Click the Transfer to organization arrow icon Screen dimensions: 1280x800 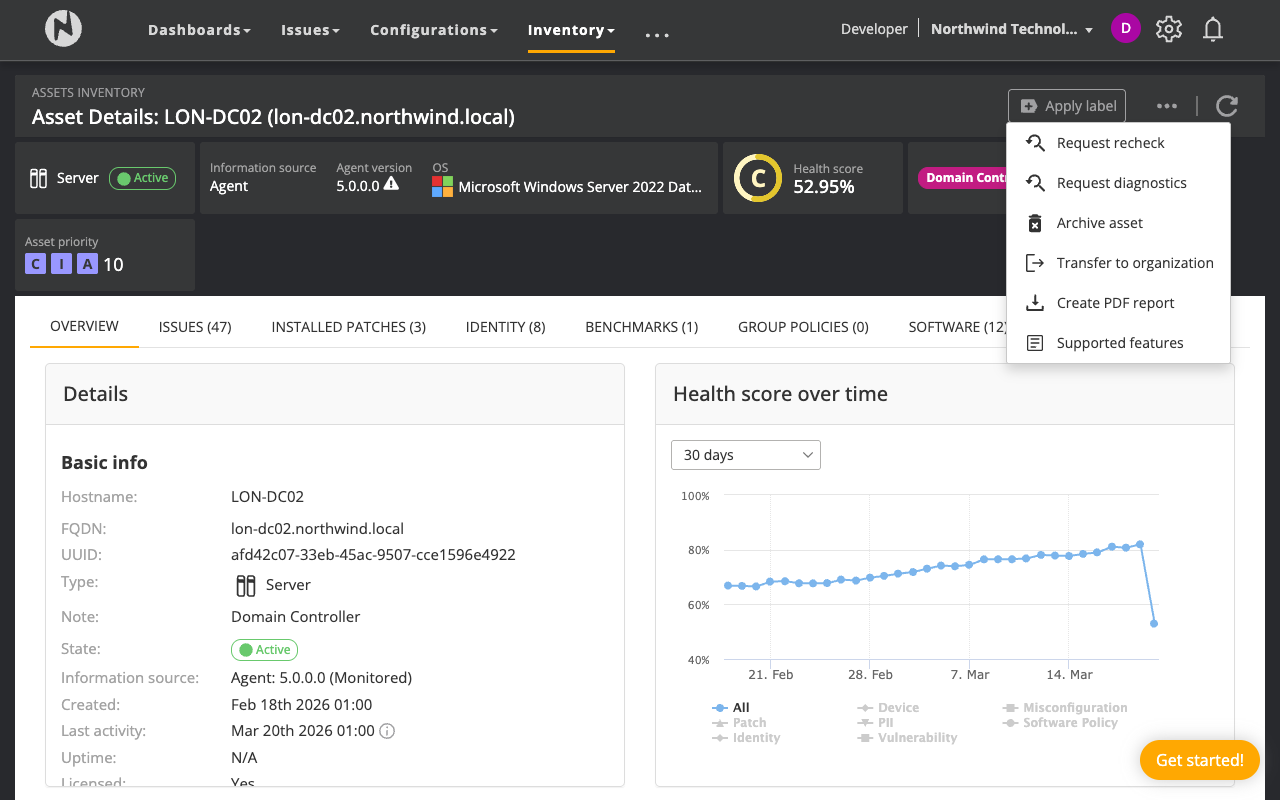pyautogui.click(x=1036, y=263)
